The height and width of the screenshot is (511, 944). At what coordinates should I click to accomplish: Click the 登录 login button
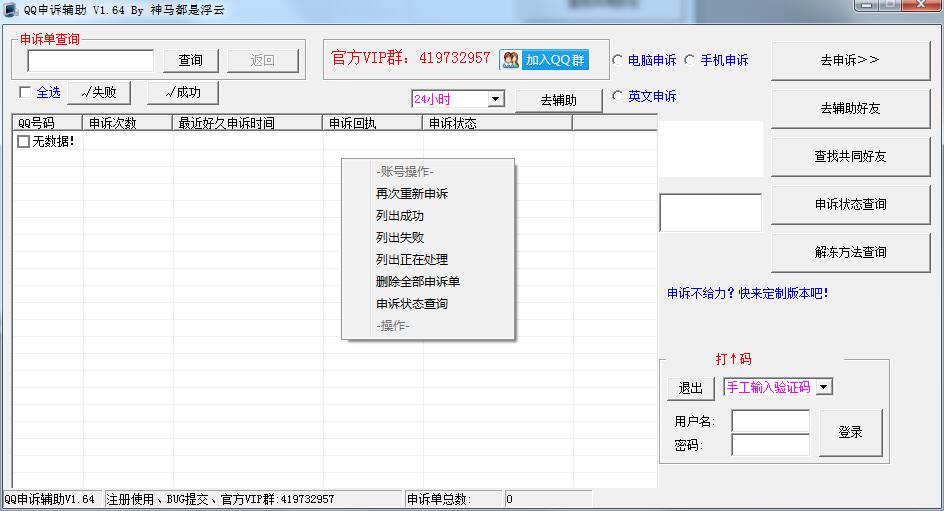(850, 432)
